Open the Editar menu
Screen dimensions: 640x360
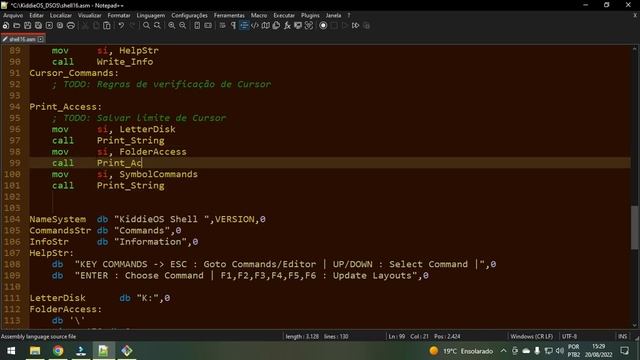[x=36, y=15]
